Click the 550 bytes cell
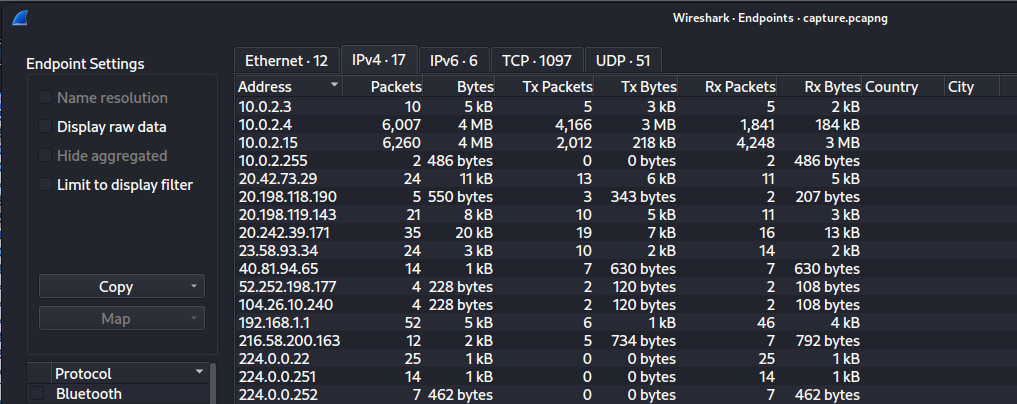The image size is (1017, 404). tap(460, 196)
